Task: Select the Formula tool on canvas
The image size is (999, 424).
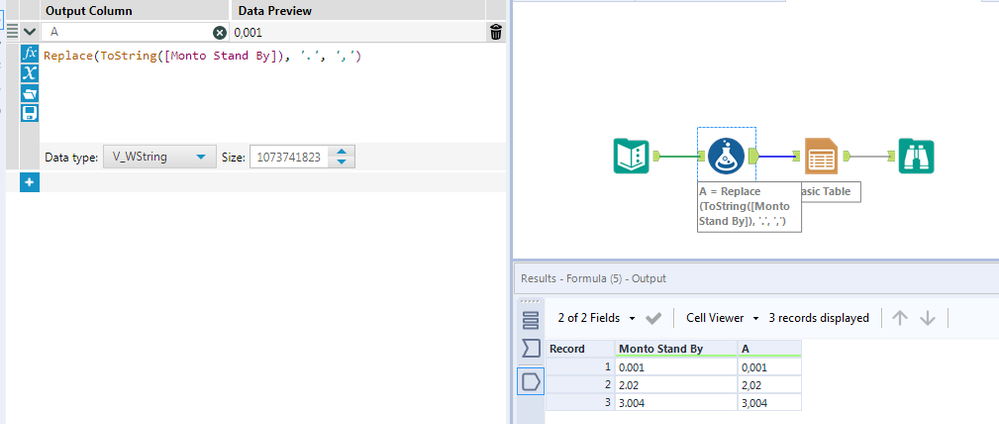Action: [x=726, y=156]
